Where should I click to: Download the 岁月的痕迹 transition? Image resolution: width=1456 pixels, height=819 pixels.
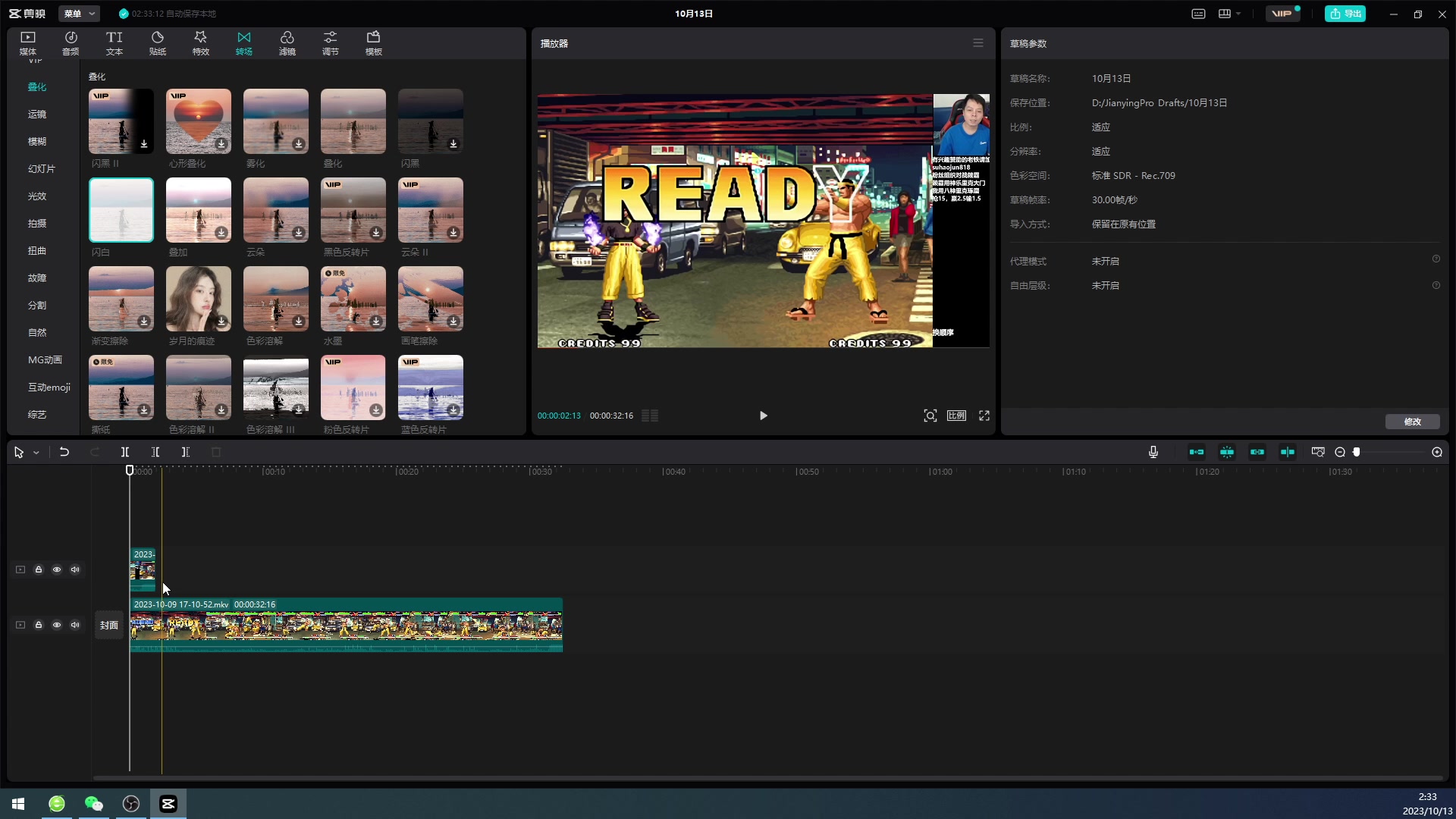coord(221,322)
